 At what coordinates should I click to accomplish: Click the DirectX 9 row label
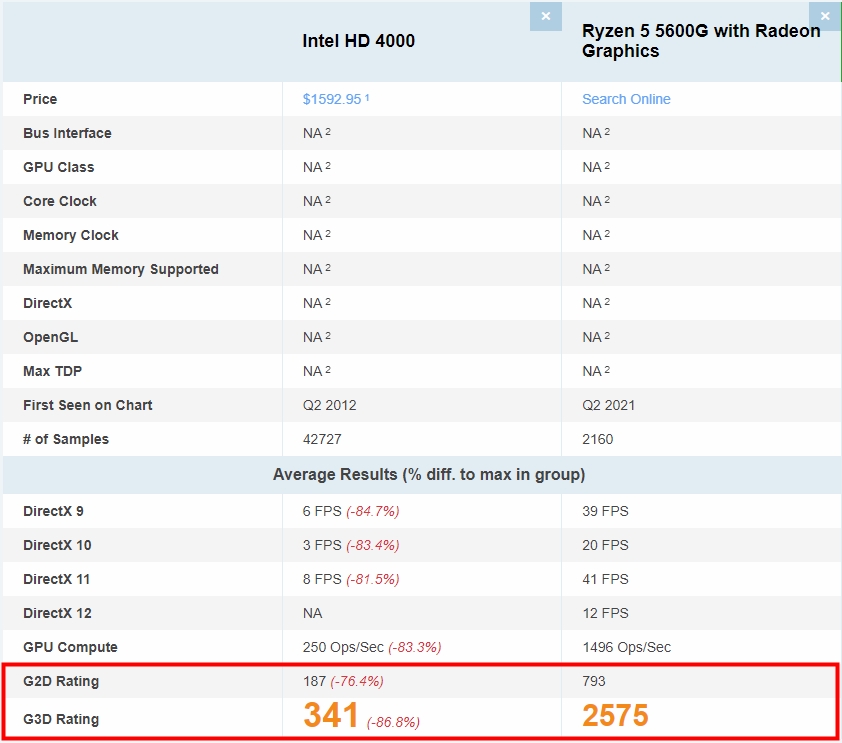53,511
